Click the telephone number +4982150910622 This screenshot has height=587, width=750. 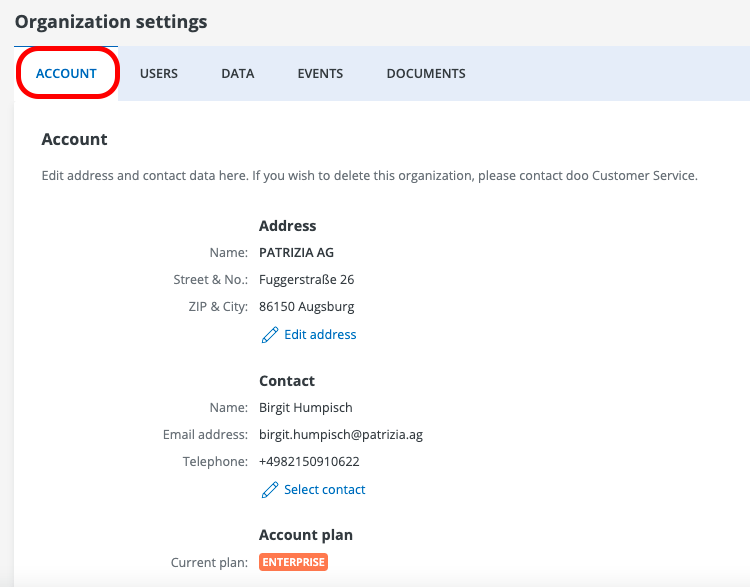tap(309, 462)
